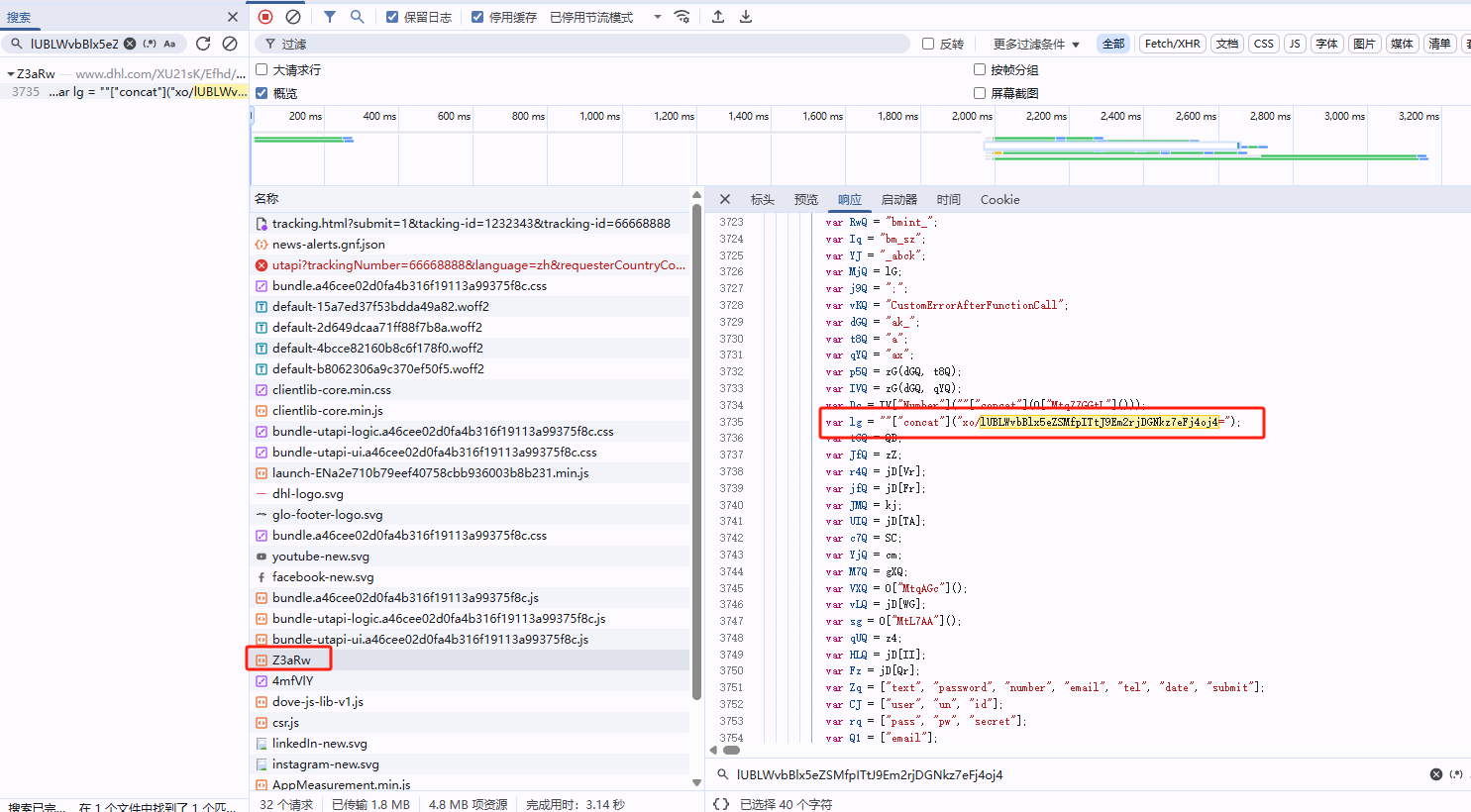Switch to the 时间 timing tab
The height and width of the screenshot is (812, 1471).
[949, 199]
